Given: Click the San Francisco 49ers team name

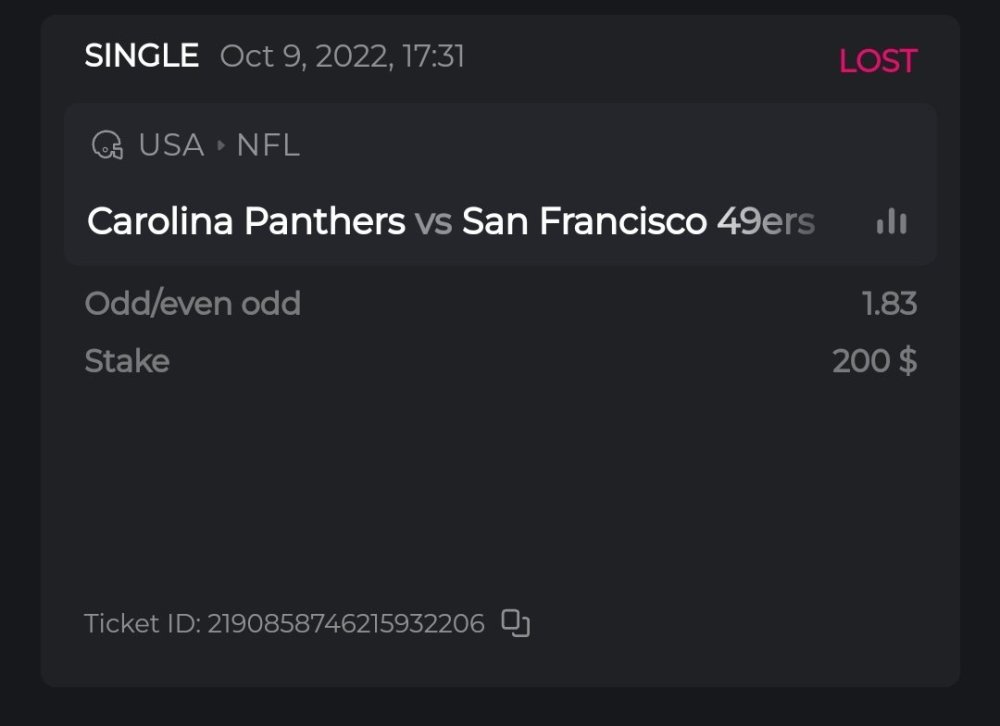Looking at the screenshot, I should click(638, 221).
